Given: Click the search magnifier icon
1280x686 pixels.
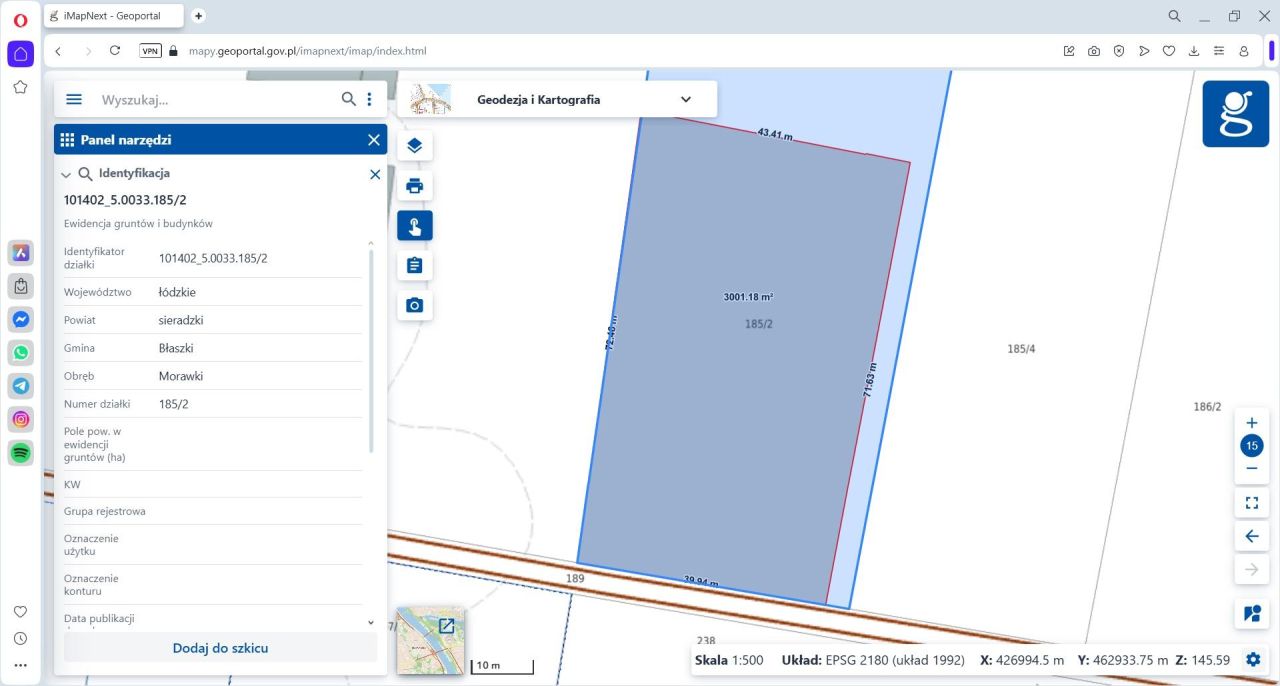Looking at the screenshot, I should [348, 99].
